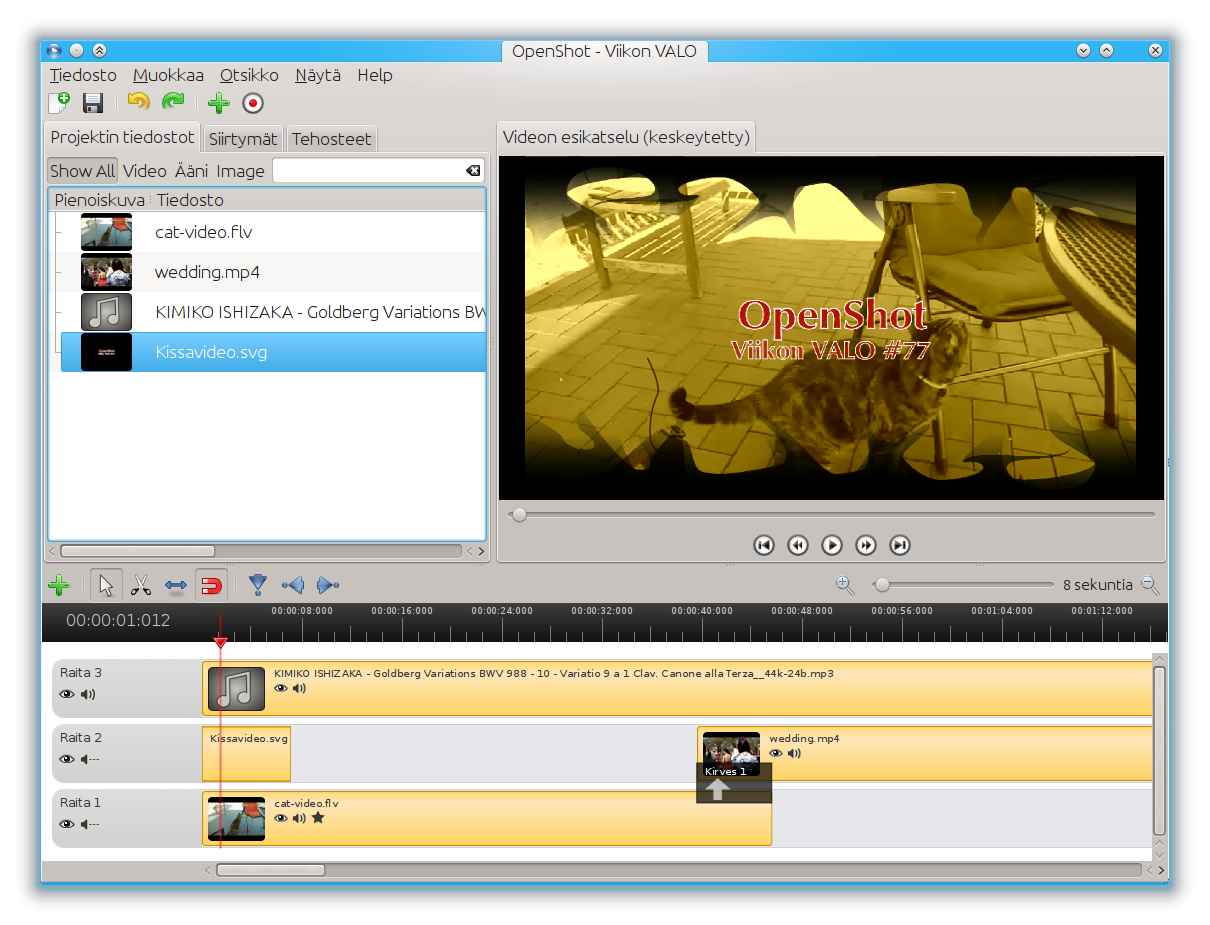The image size is (1210, 925).
Task: Toggle the speaker on the wedding.mp4 clip
Action: [794, 753]
